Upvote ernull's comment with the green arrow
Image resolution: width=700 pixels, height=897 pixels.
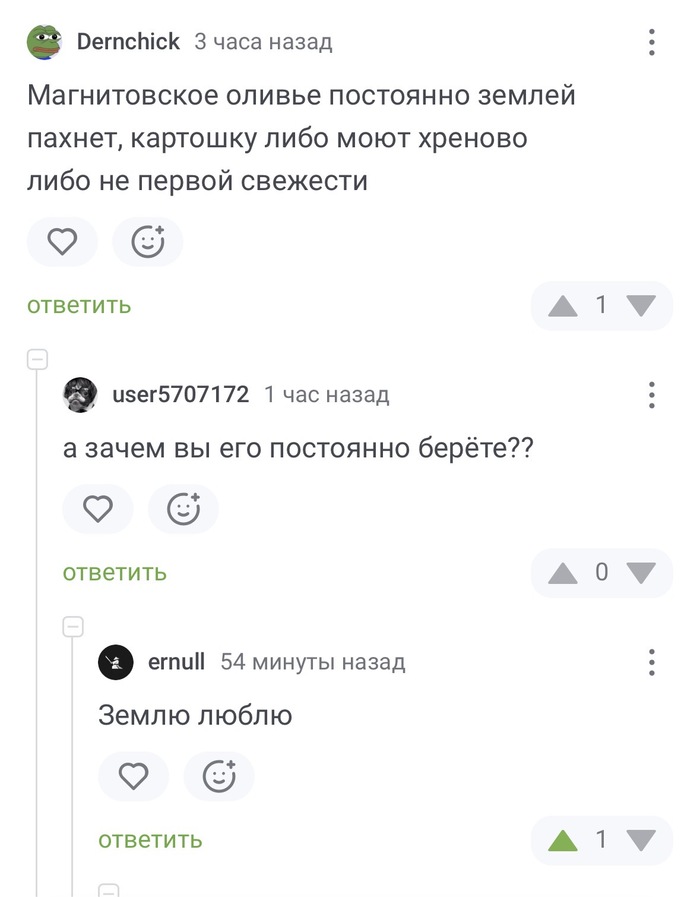[x=562, y=840]
